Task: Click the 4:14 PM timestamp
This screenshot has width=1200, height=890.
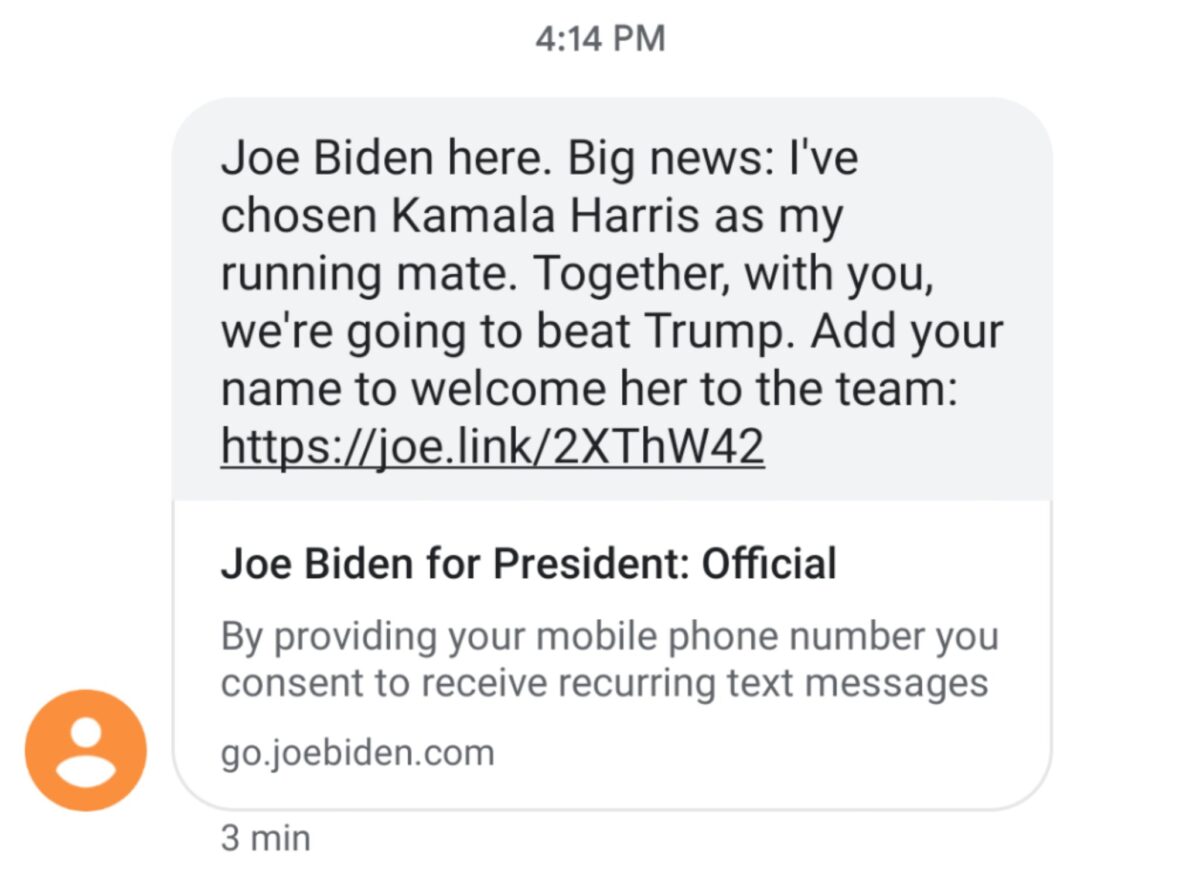Action: (x=600, y=39)
